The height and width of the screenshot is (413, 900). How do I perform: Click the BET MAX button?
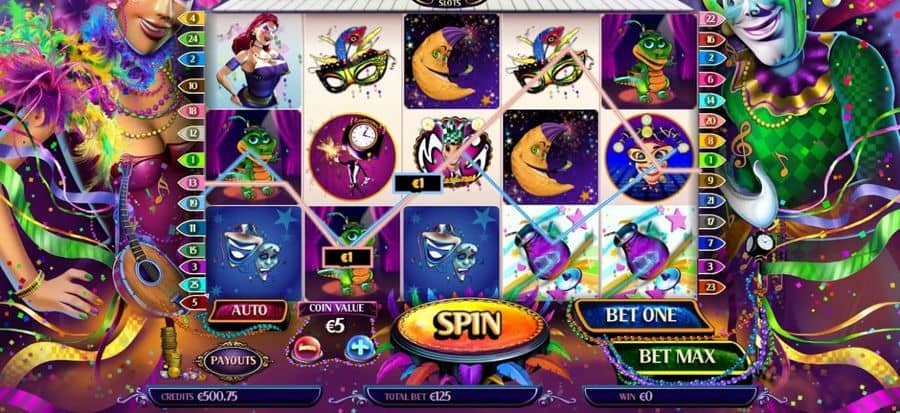point(677,357)
